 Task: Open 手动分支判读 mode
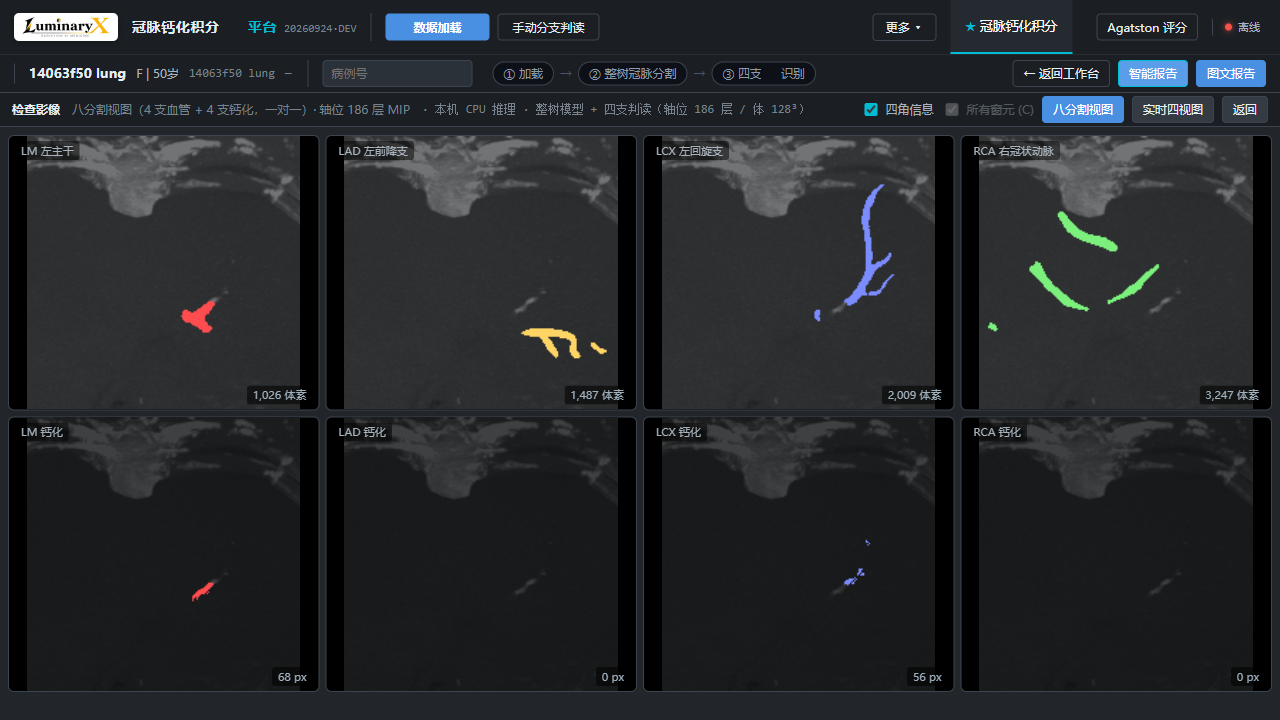[548, 27]
